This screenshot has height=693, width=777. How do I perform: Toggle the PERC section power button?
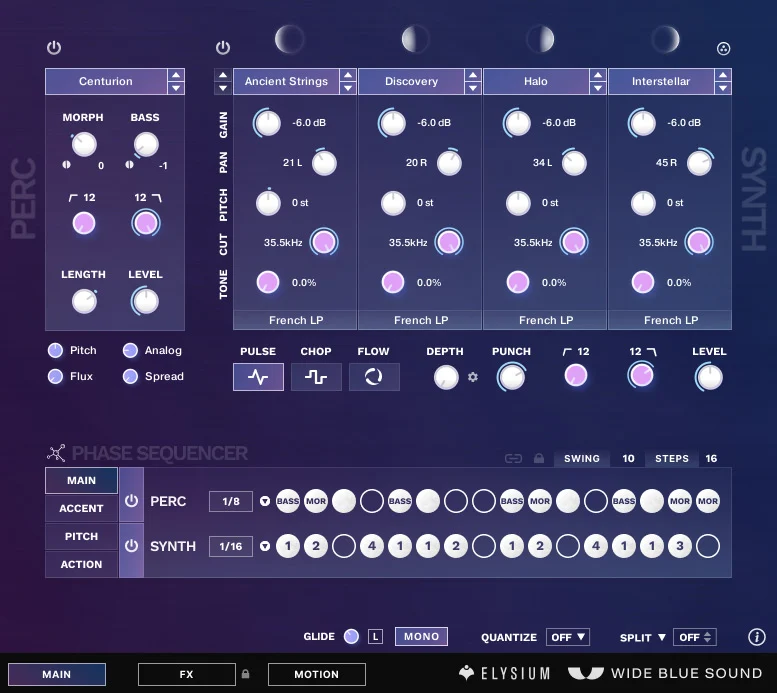[x=54, y=48]
